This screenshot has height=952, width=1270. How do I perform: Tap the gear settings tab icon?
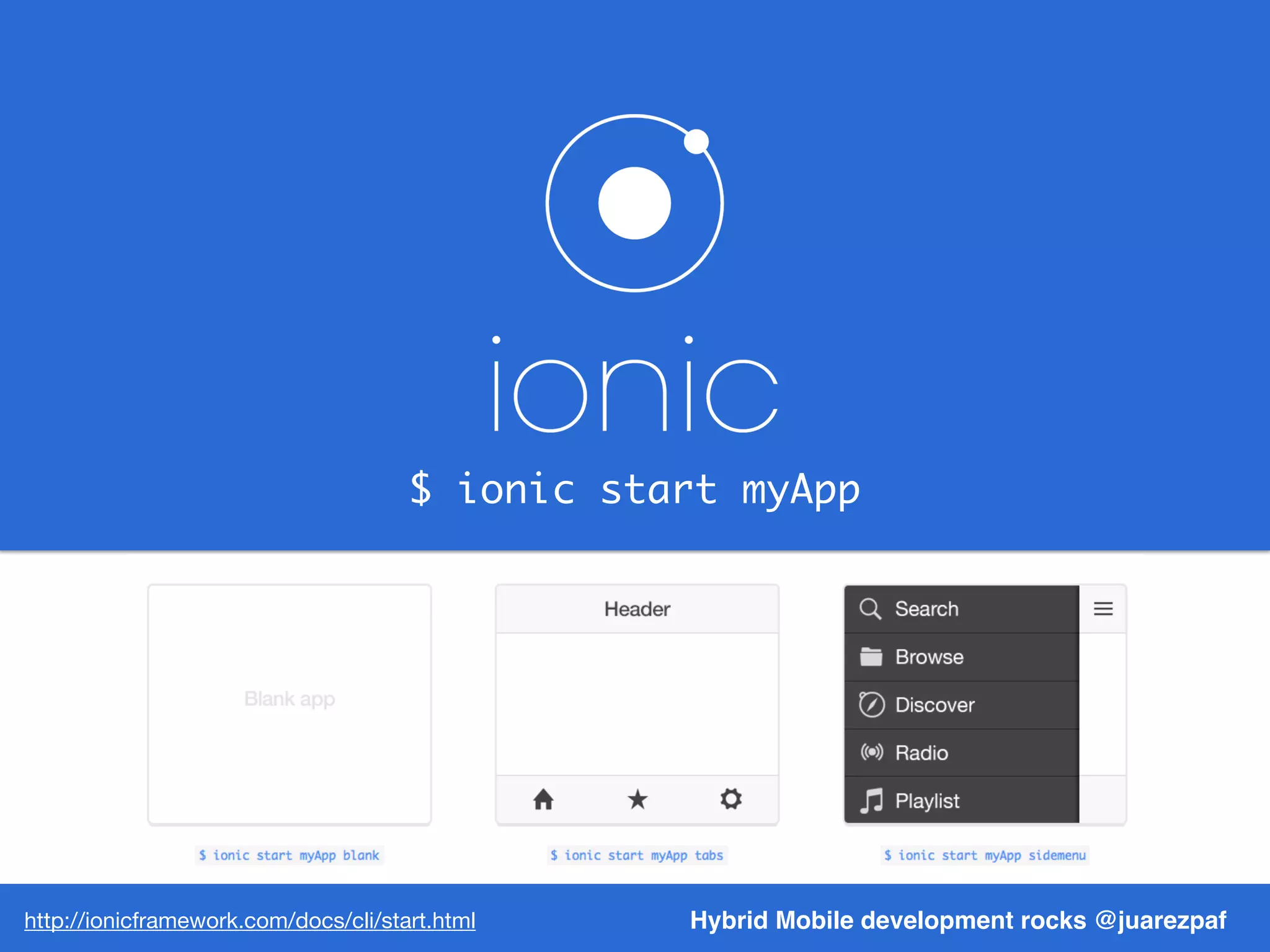[731, 798]
